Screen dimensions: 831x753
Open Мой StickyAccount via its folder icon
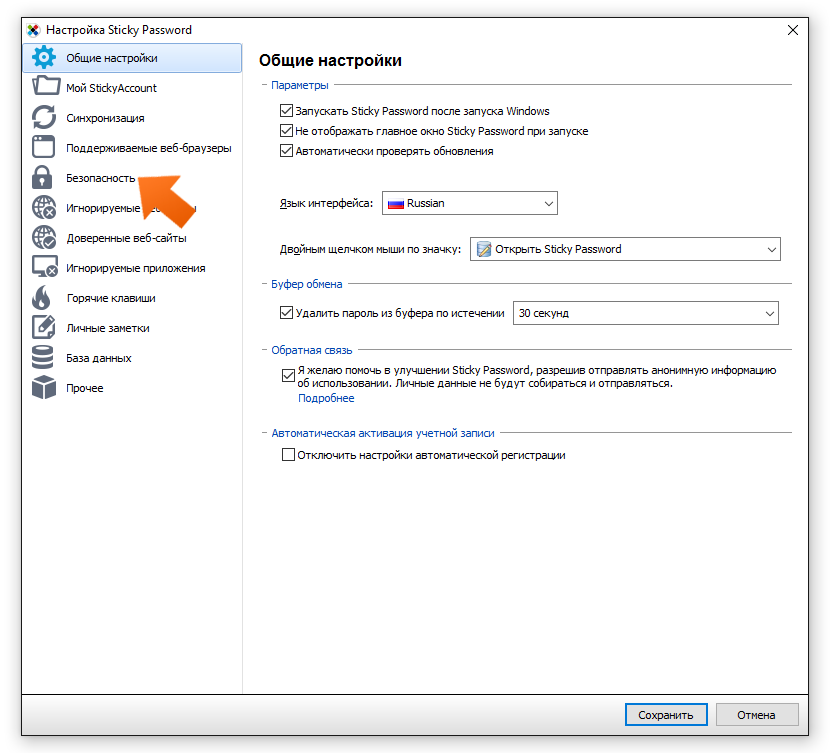coord(46,86)
